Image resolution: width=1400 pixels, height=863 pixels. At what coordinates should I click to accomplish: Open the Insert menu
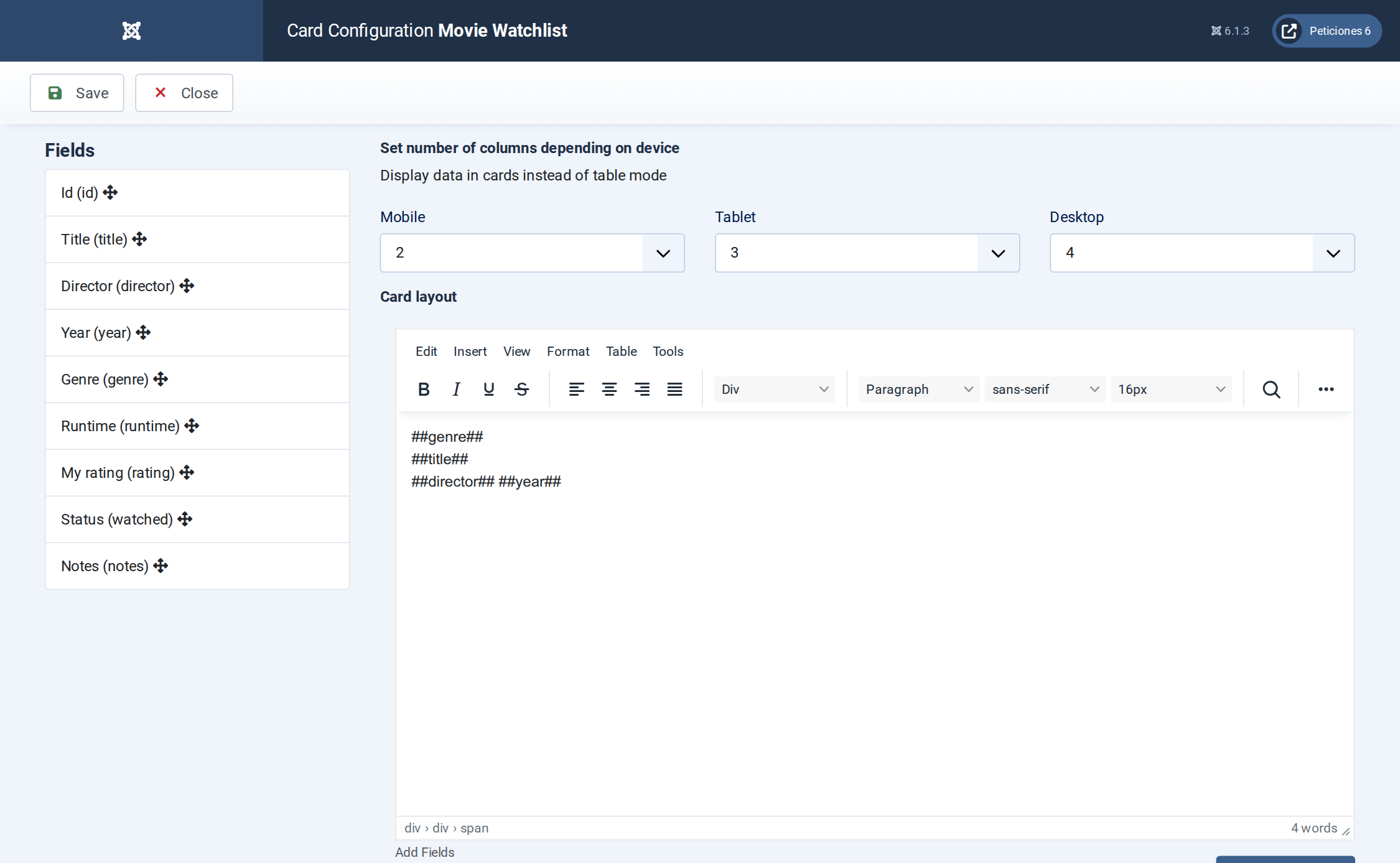[470, 352]
